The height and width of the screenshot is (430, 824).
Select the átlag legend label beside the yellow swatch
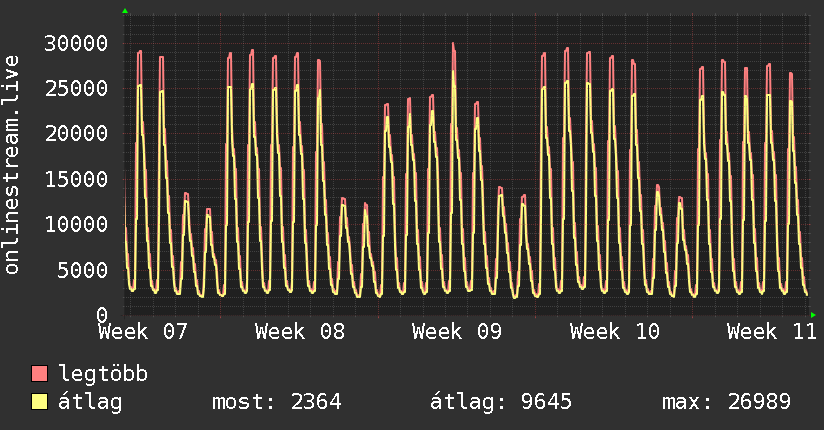(90, 402)
